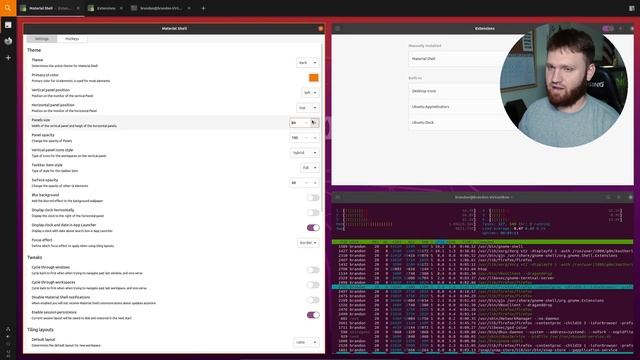Screen dimensions: 640x360
Task: Click the Panels size value field
Action: coord(296,123)
